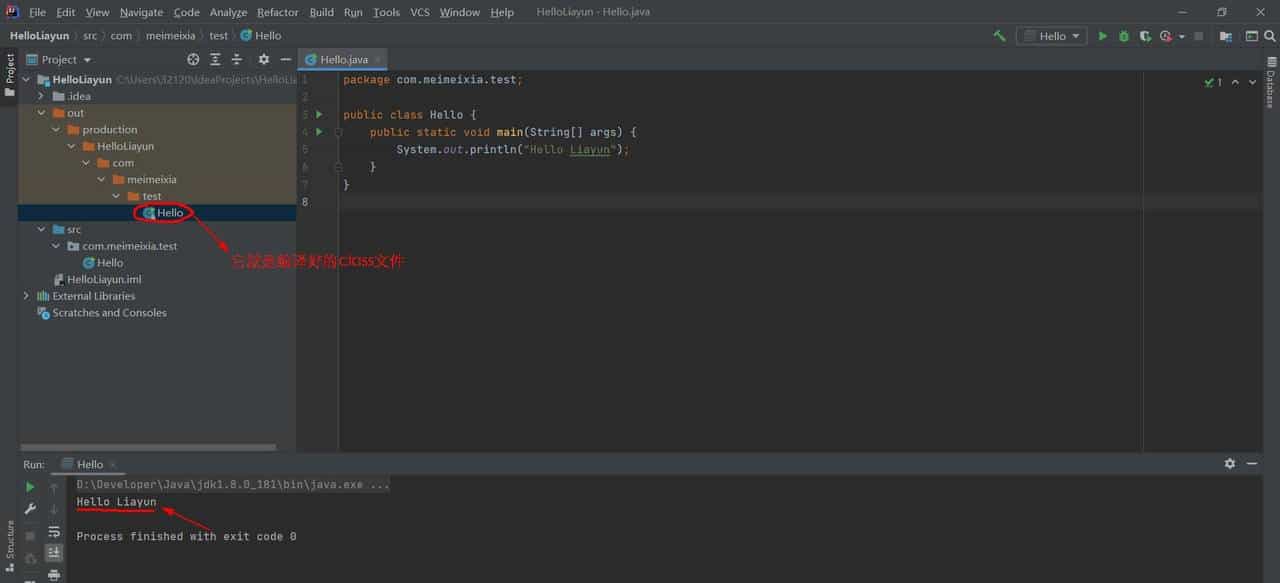Switch to the Hello.java editor tab
The height and width of the screenshot is (583, 1280).
pos(343,58)
